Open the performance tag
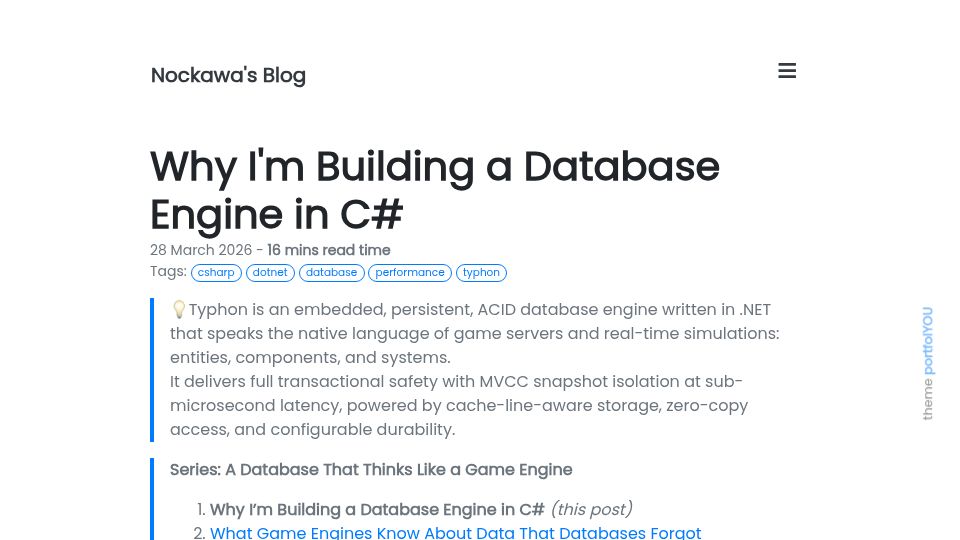960x540 pixels. pos(410,272)
